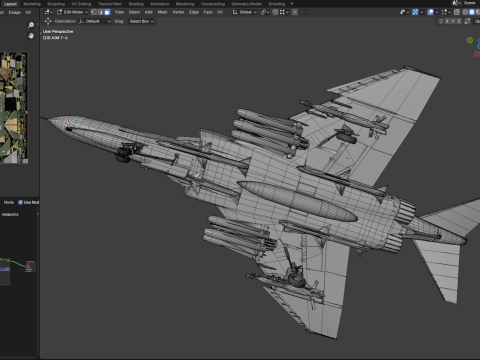Click the zoom magnifier icon in image editor
Image resolution: width=480 pixels, height=360 pixels.
pos(31,25)
